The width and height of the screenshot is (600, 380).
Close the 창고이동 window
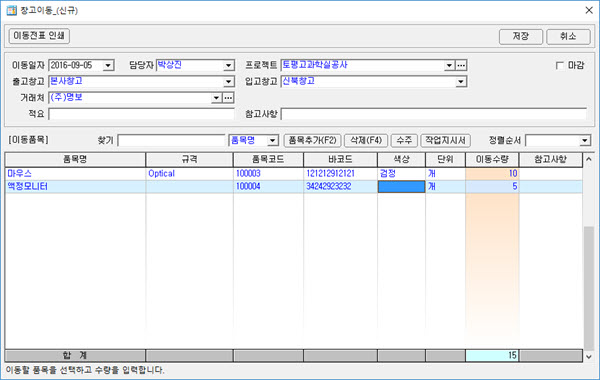point(589,10)
